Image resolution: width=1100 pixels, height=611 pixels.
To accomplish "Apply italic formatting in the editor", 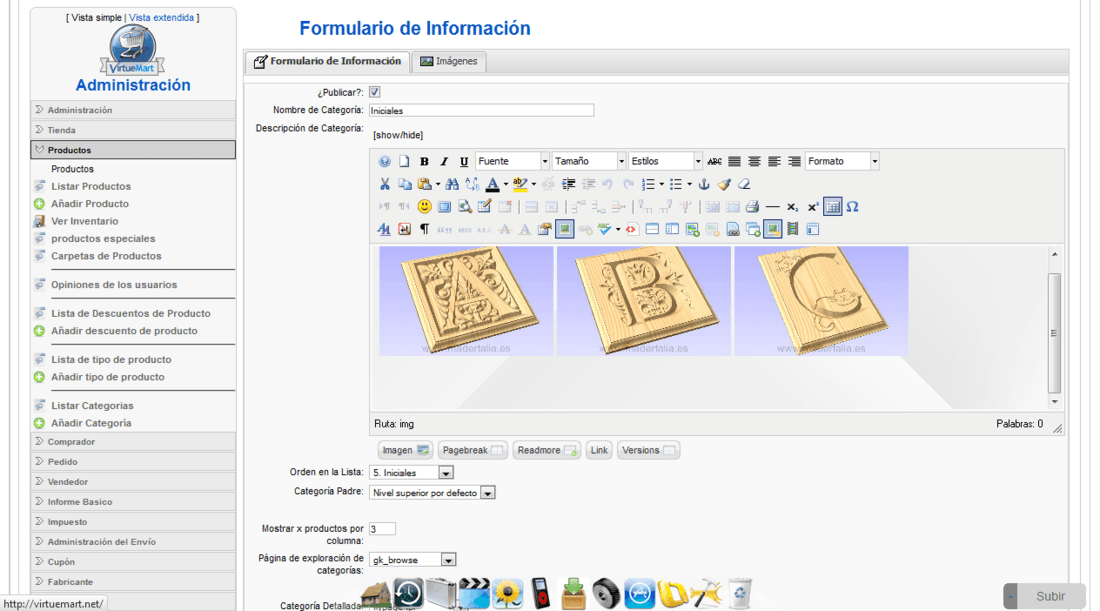I will pos(443,161).
